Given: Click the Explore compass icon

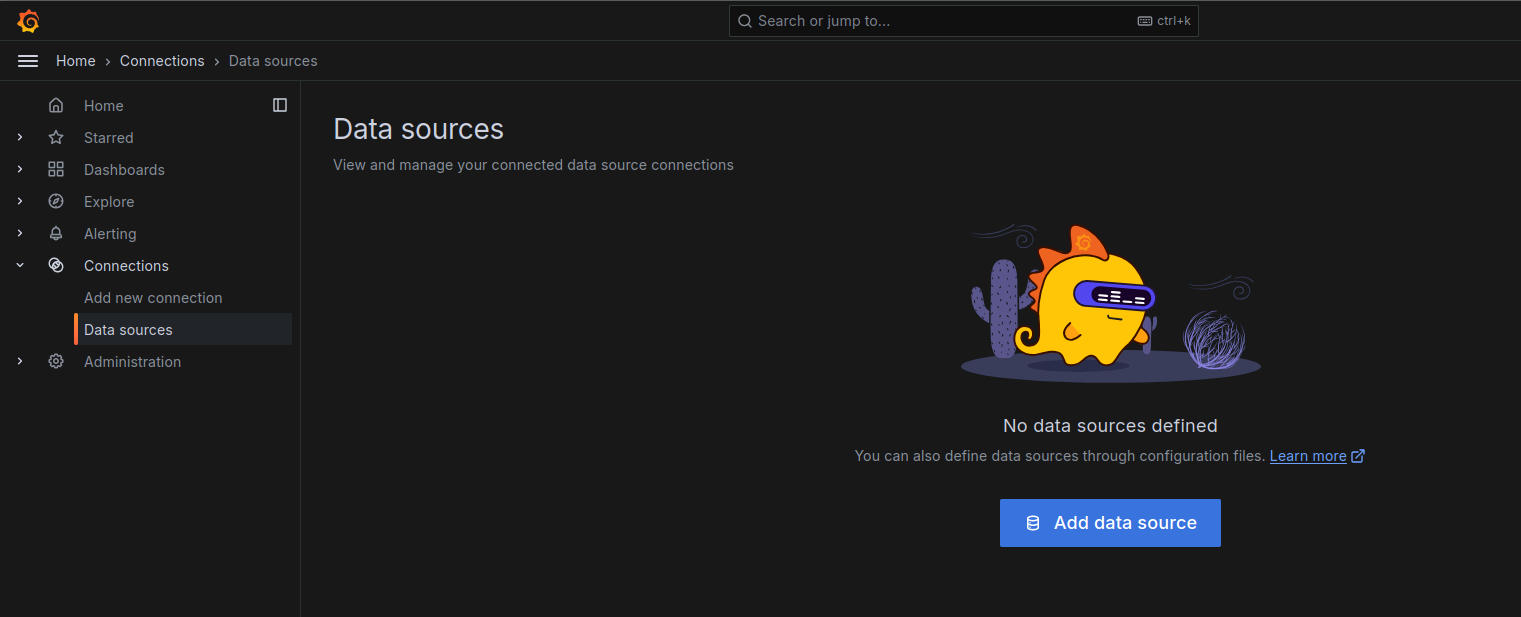Looking at the screenshot, I should pos(56,202).
